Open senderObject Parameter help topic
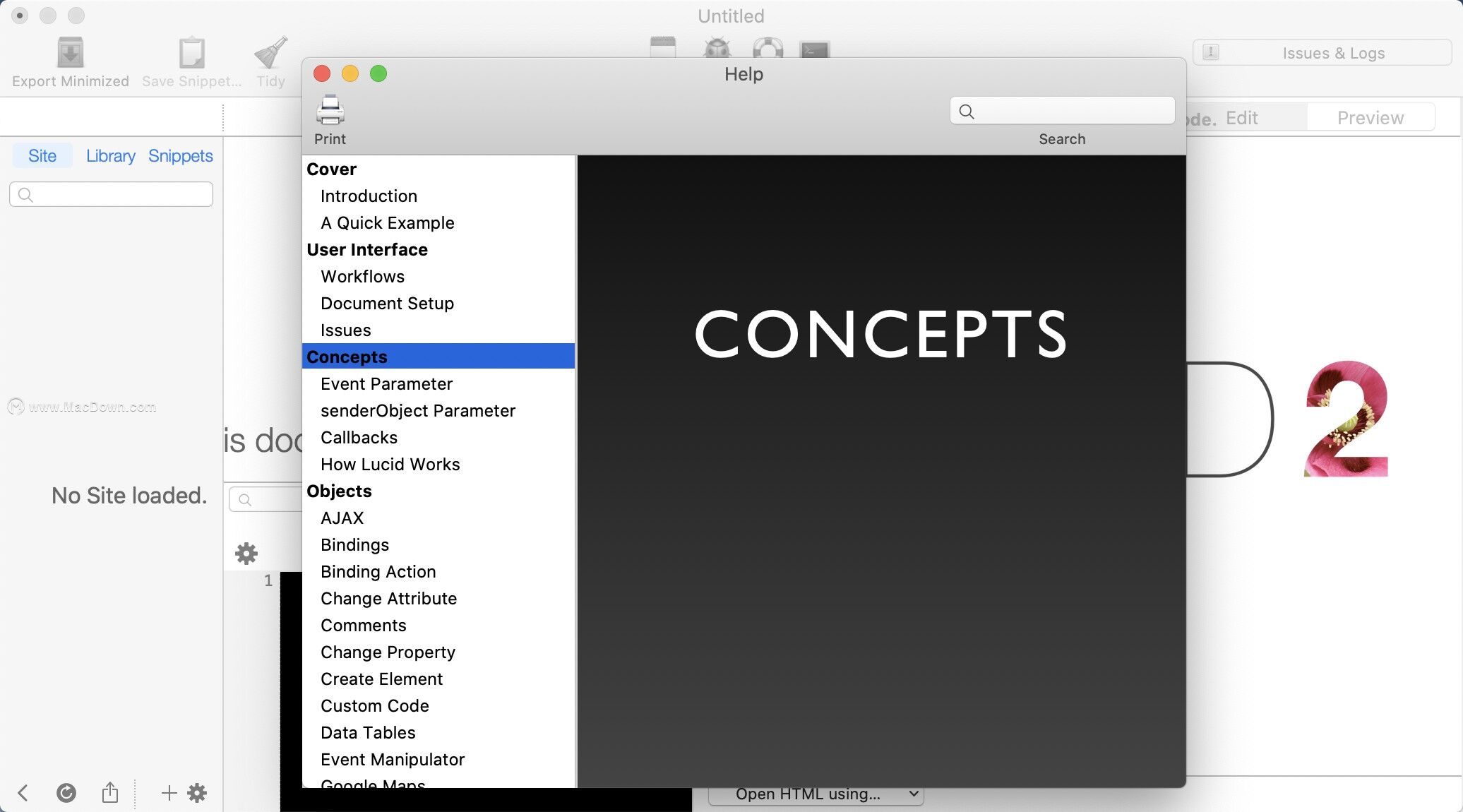Viewport: 1463px width, 812px height. point(417,410)
